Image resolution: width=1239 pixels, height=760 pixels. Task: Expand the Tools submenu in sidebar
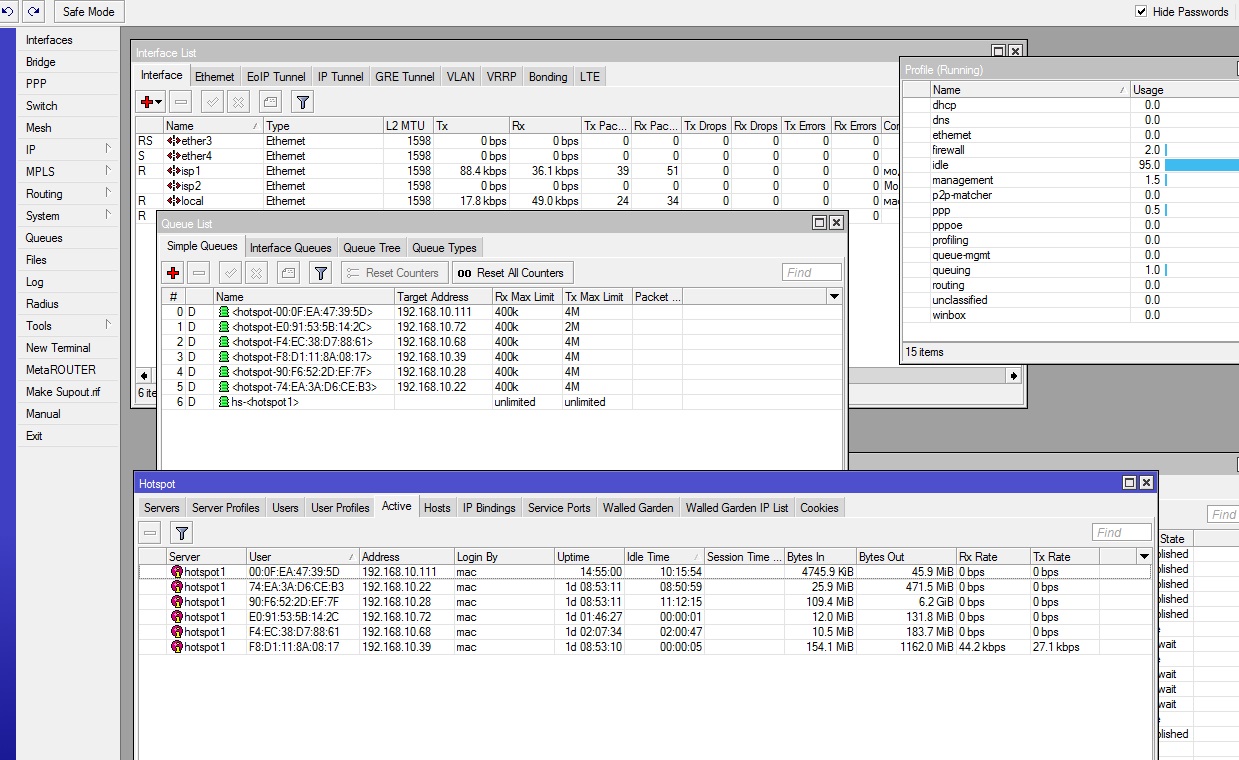click(x=108, y=325)
